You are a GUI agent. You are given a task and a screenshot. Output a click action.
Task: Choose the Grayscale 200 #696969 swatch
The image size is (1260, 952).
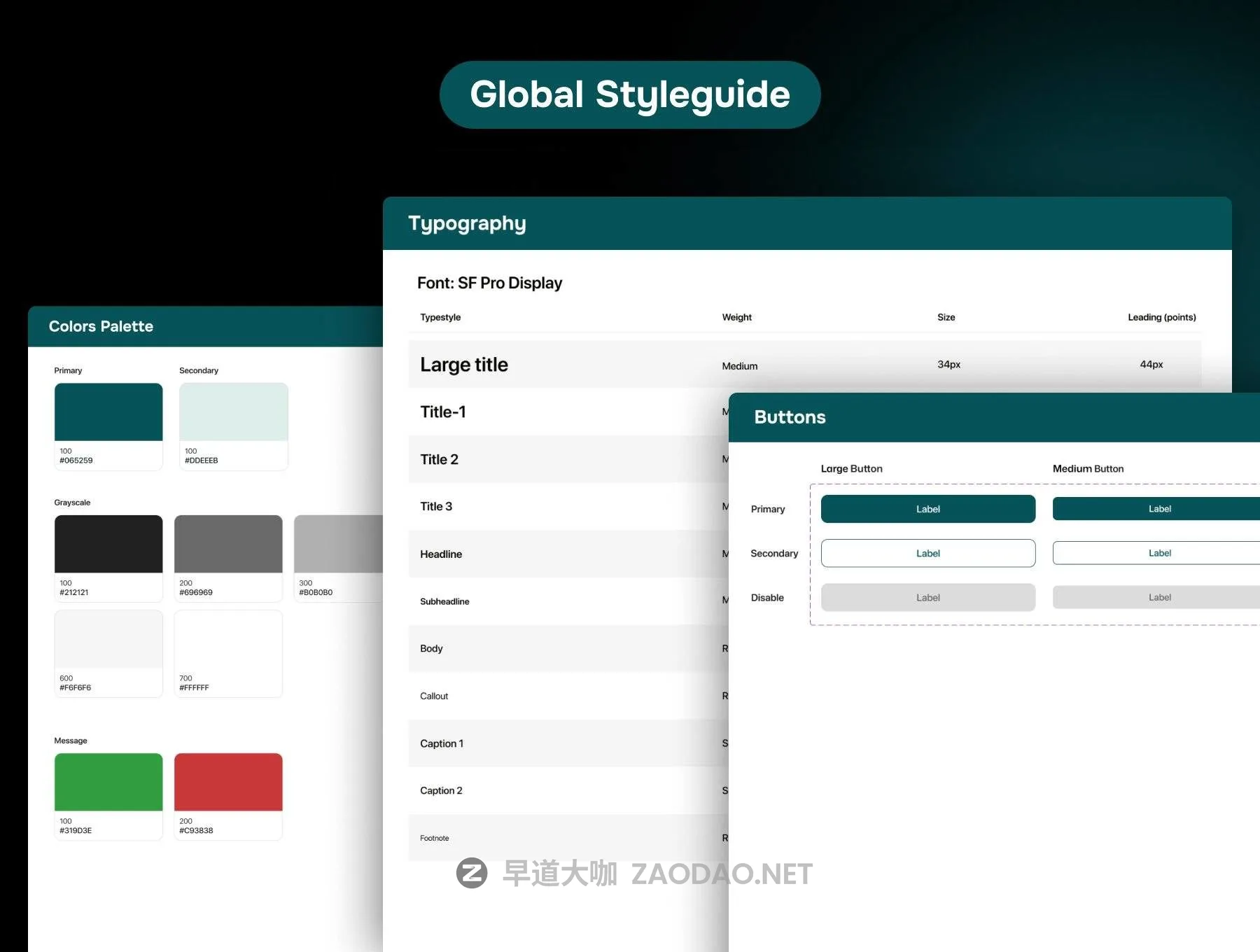(x=228, y=544)
